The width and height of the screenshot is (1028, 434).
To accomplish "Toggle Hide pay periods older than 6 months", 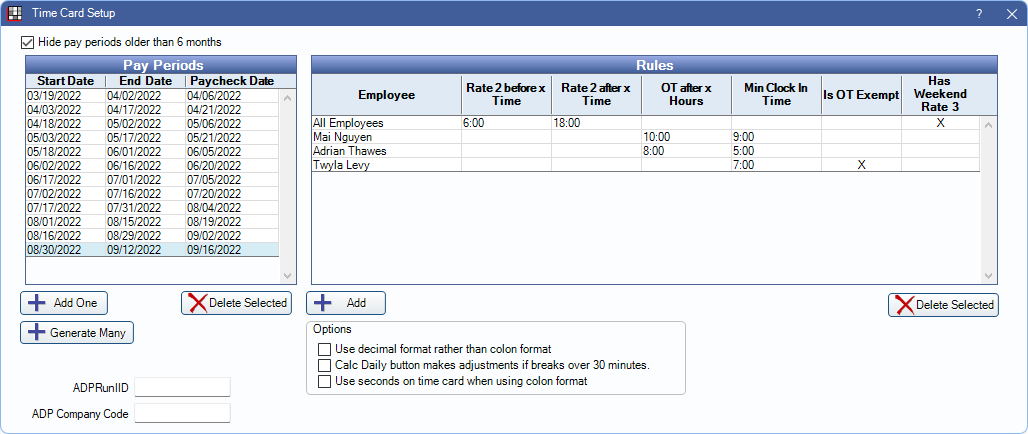I will coord(27,42).
